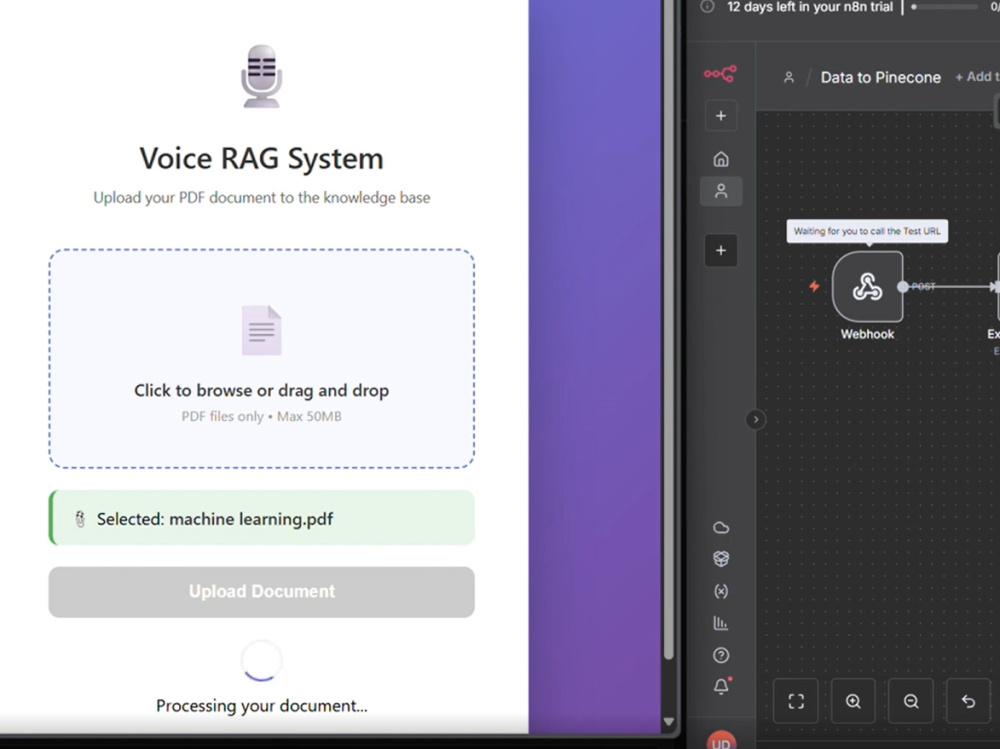Image resolution: width=1000 pixels, height=749 pixels.
Task: Click the trial info circle icon
Action: 707,7
